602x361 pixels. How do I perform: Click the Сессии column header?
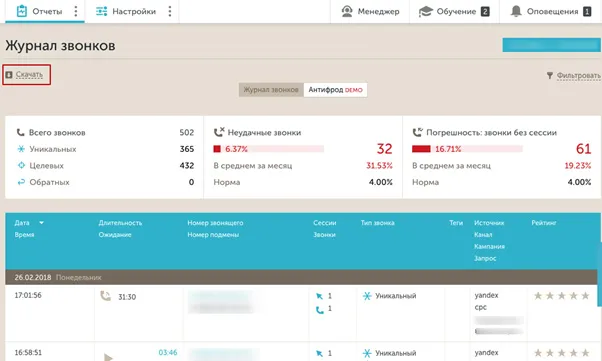pos(324,223)
